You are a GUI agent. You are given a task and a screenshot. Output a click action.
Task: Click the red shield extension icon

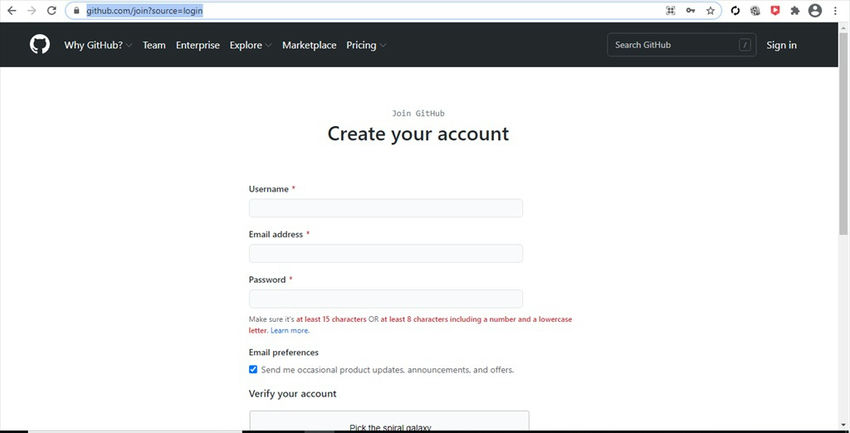pos(775,10)
